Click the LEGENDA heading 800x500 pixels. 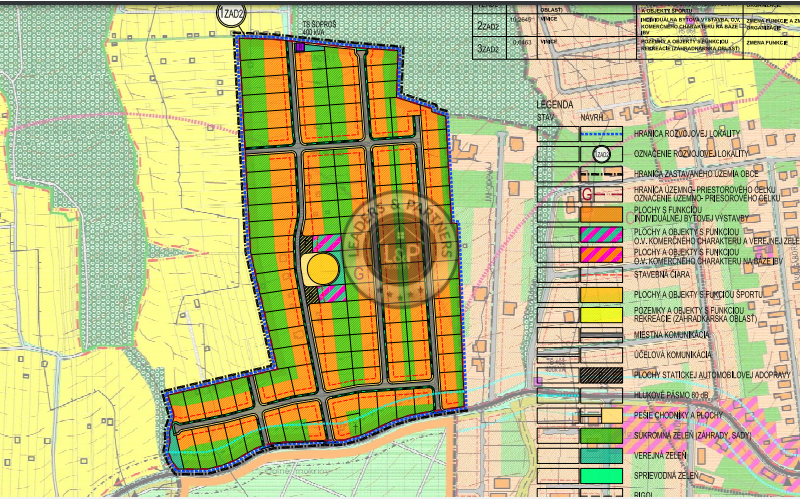(x=554, y=104)
